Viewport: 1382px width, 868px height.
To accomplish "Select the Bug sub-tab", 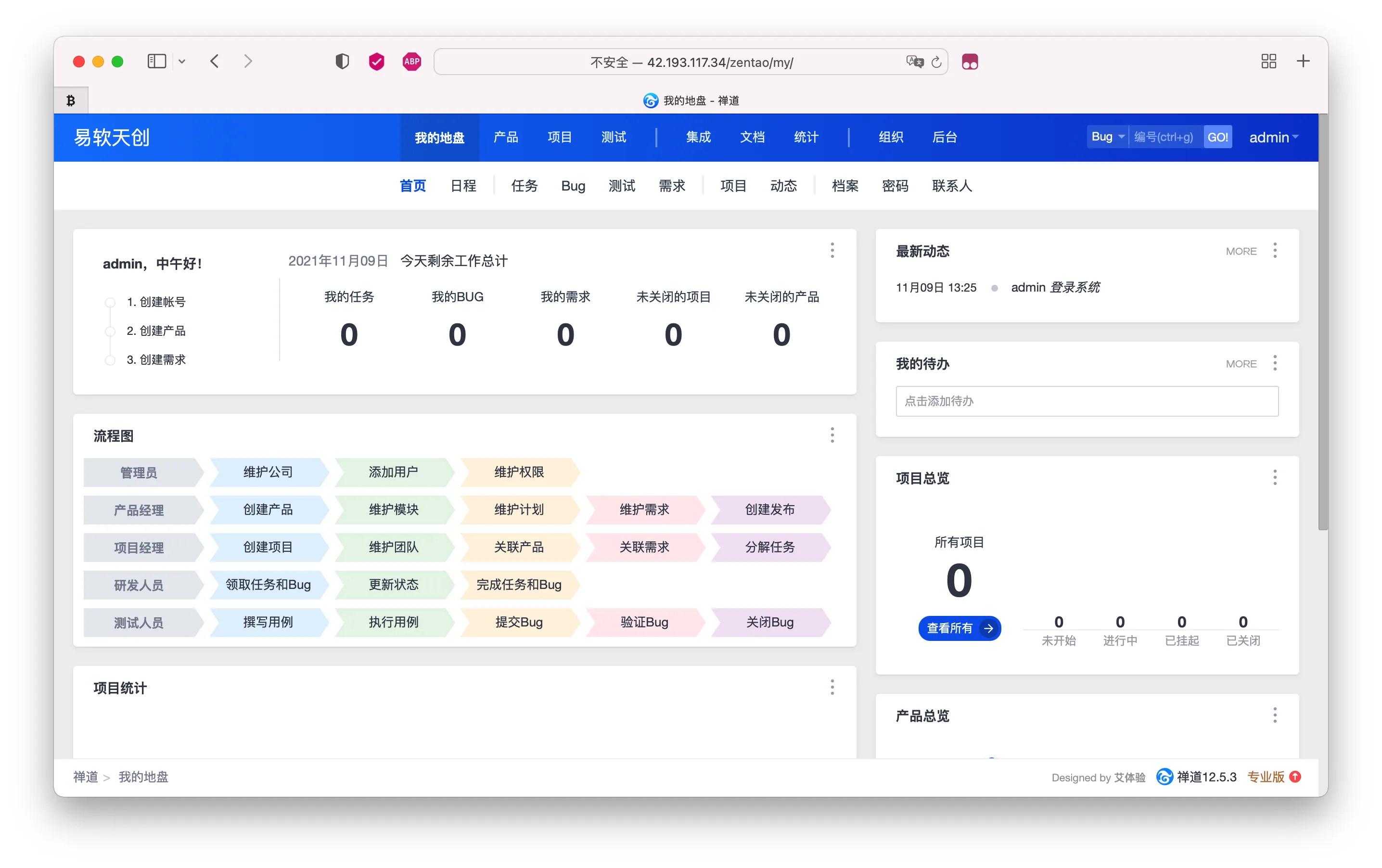I will (x=573, y=186).
